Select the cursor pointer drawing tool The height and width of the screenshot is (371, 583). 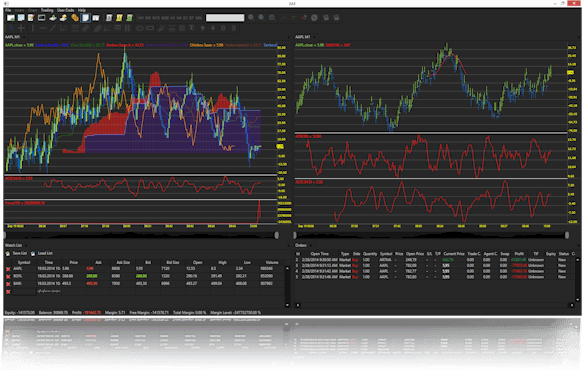[11, 28]
